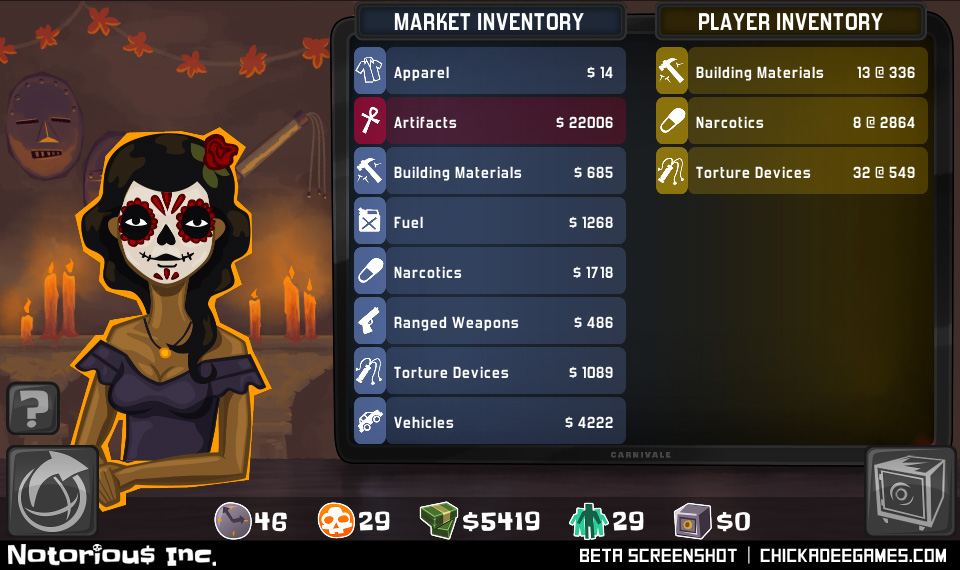
Task: Click the Ranged Weapons pistol icon
Action: tap(370, 321)
